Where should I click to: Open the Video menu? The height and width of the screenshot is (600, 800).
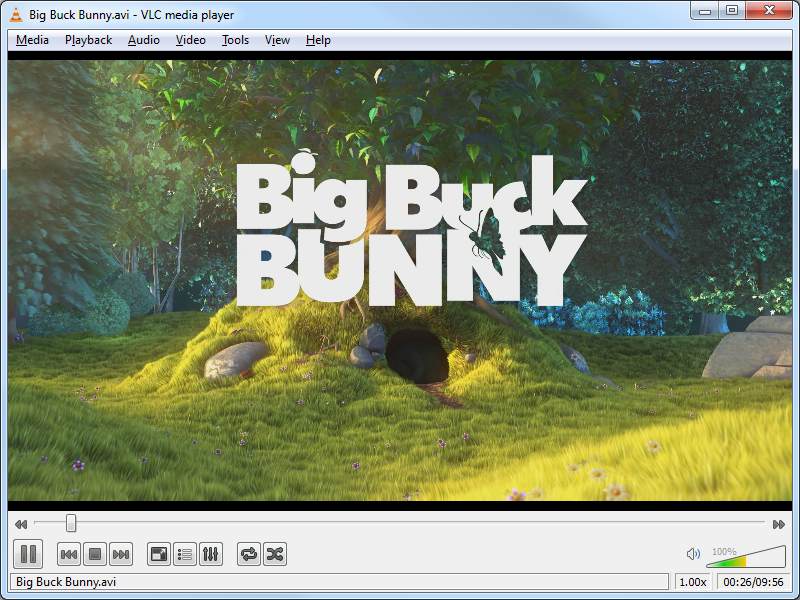point(191,40)
